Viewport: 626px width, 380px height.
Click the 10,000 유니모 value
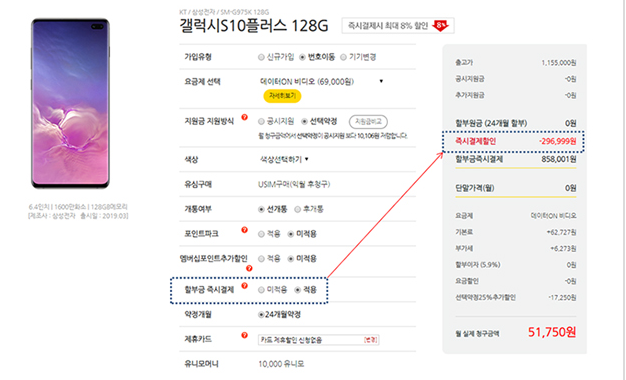[x=281, y=364]
